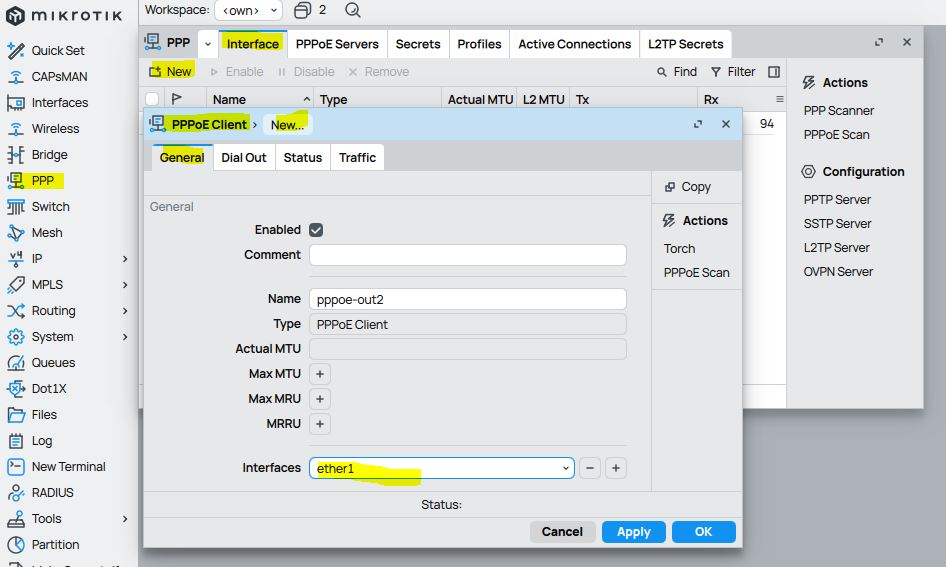The height and width of the screenshot is (567, 946).
Task: Click the workspace search icon
Action: [353, 10]
